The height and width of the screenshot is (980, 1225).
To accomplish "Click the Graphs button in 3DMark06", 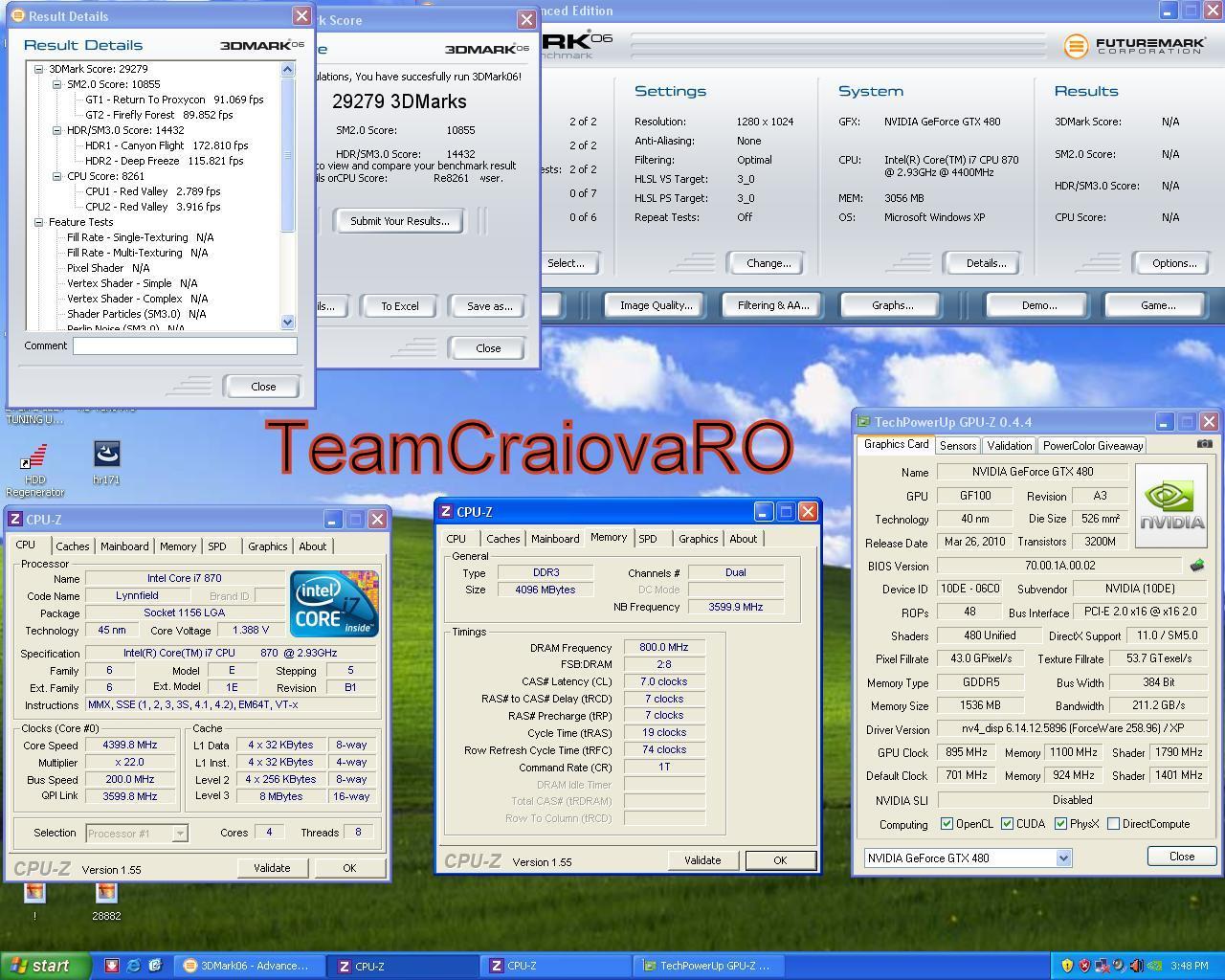I will tap(892, 305).
